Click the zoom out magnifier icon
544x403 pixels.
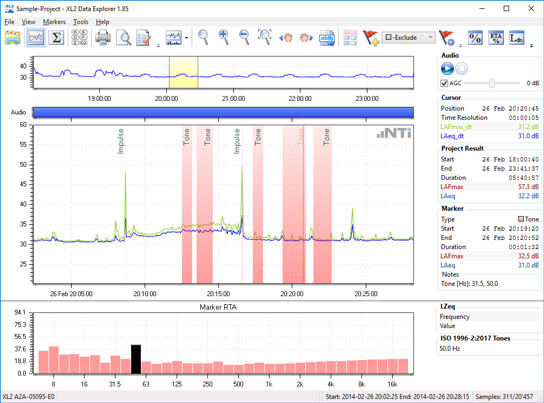click(x=245, y=37)
